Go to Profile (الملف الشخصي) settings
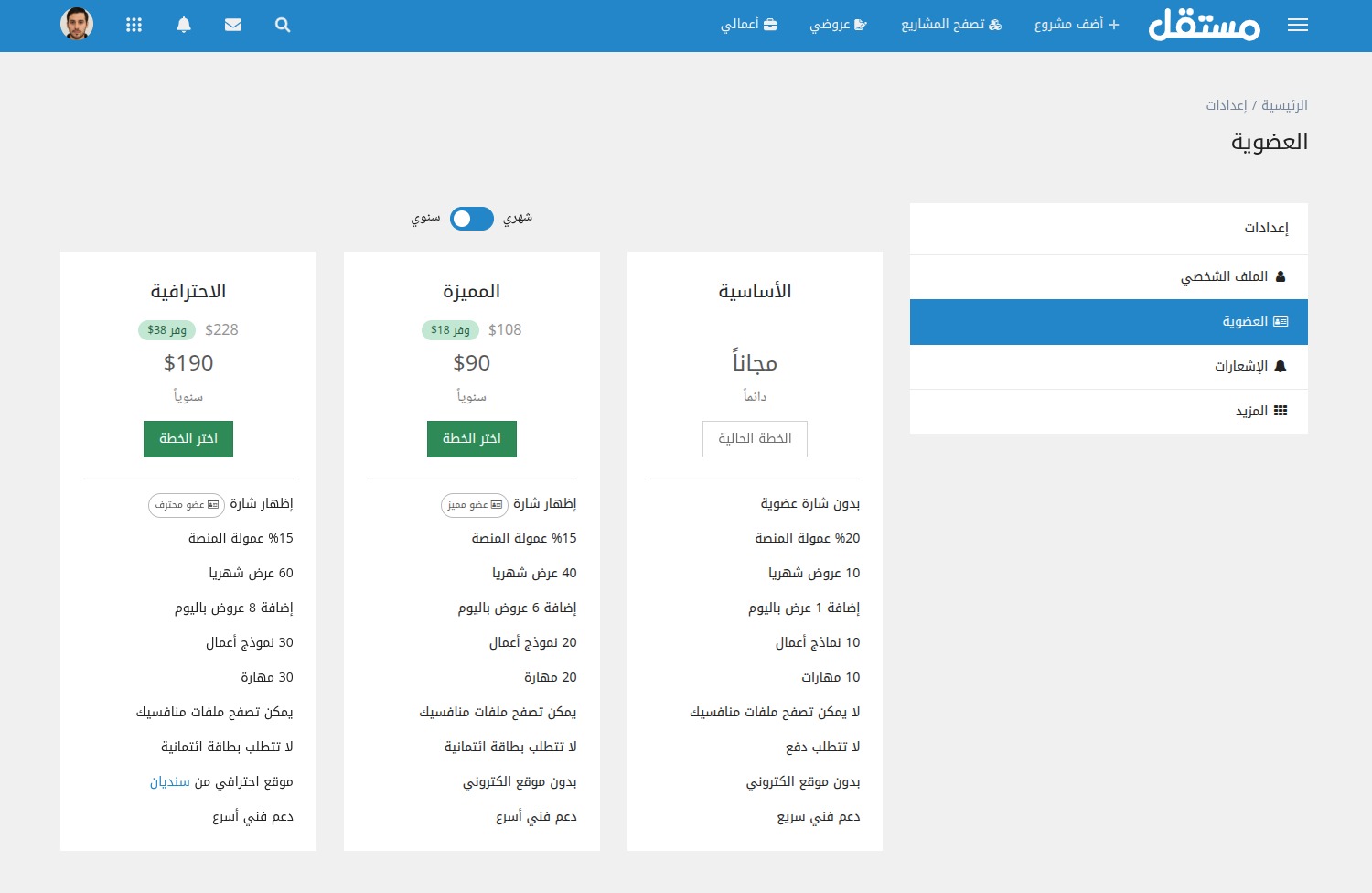Screen dimensions: 1372x893 tap(1232, 277)
